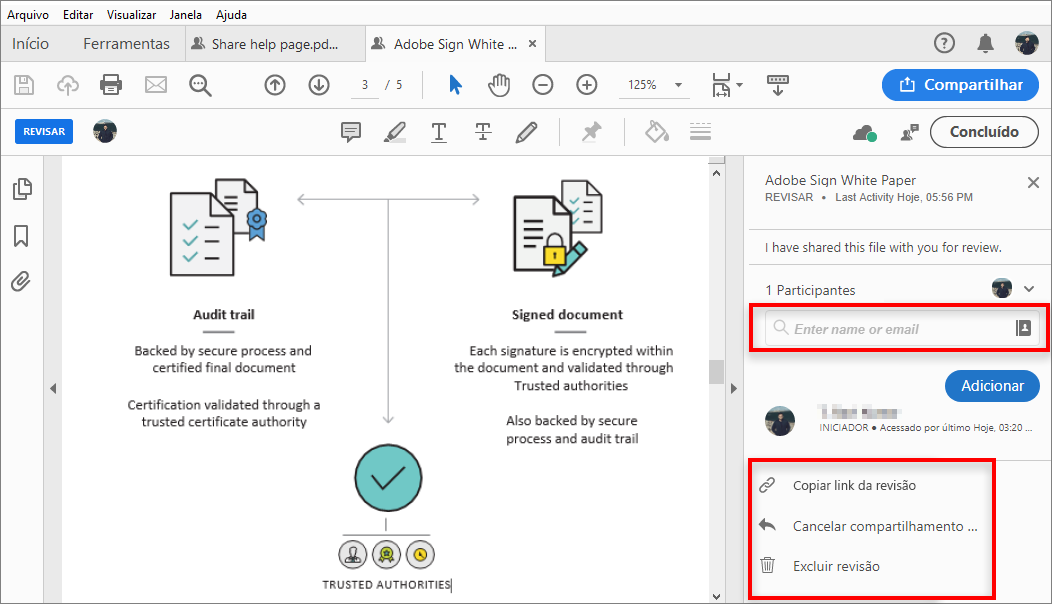The image size is (1052, 604).
Task: Expand the participants list chevron
Action: 1029,289
